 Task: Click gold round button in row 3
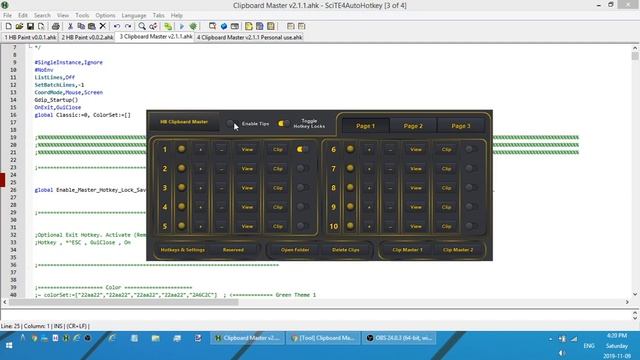click(x=182, y=187)
